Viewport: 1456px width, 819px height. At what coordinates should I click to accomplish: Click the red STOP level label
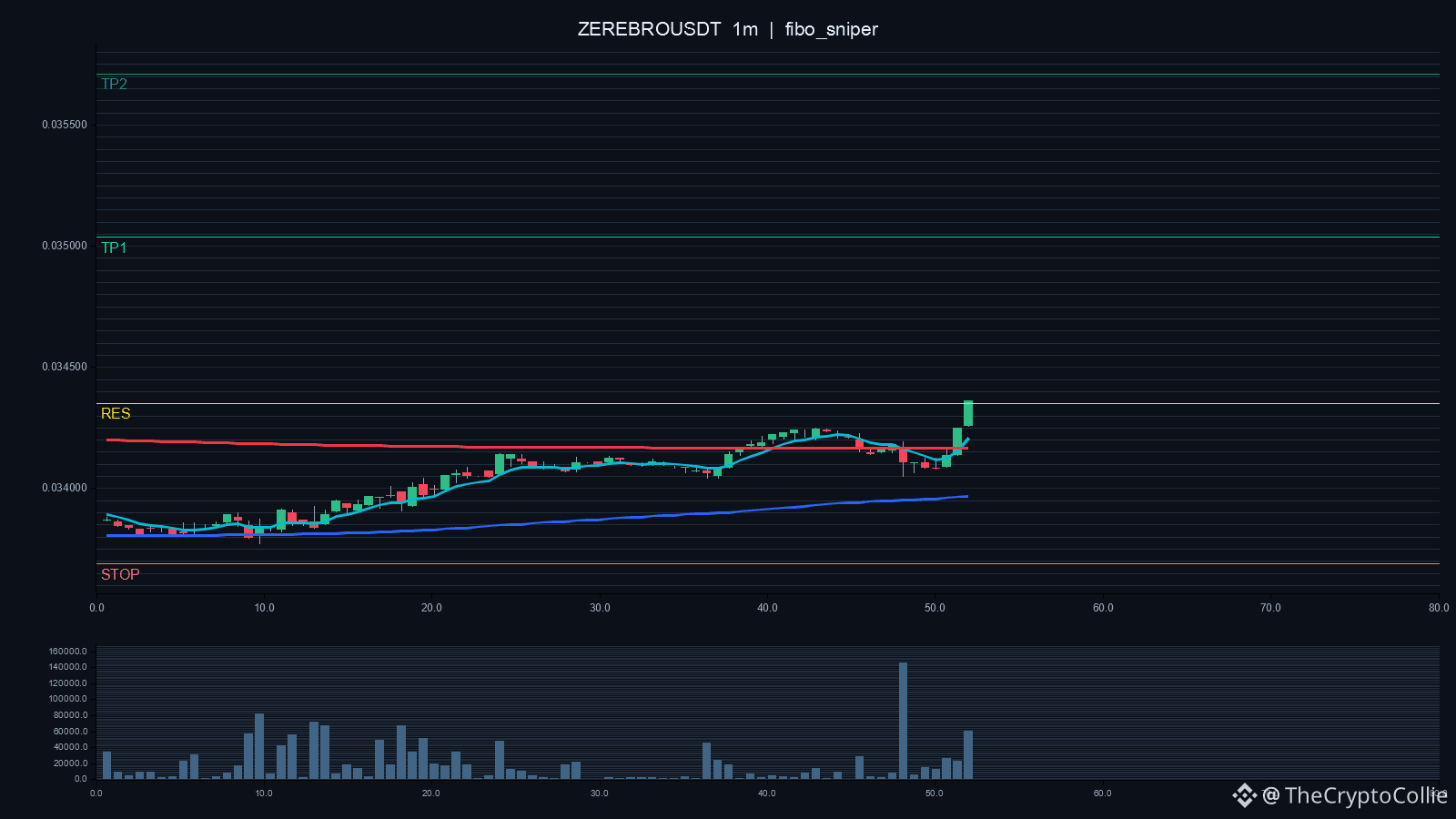click(120, 574)
